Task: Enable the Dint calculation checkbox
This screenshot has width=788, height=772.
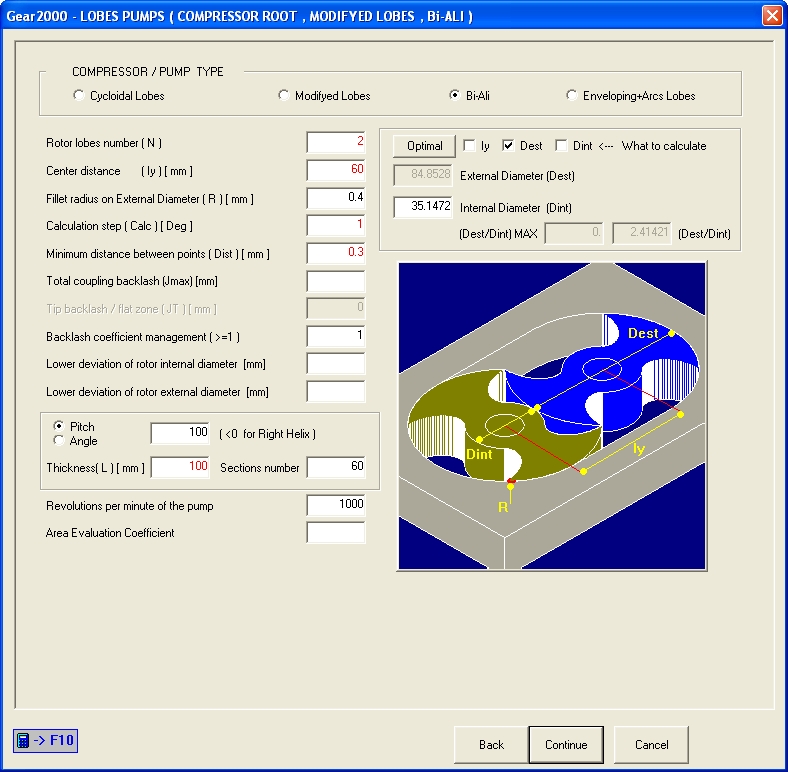Action: (x=561, y=146)
